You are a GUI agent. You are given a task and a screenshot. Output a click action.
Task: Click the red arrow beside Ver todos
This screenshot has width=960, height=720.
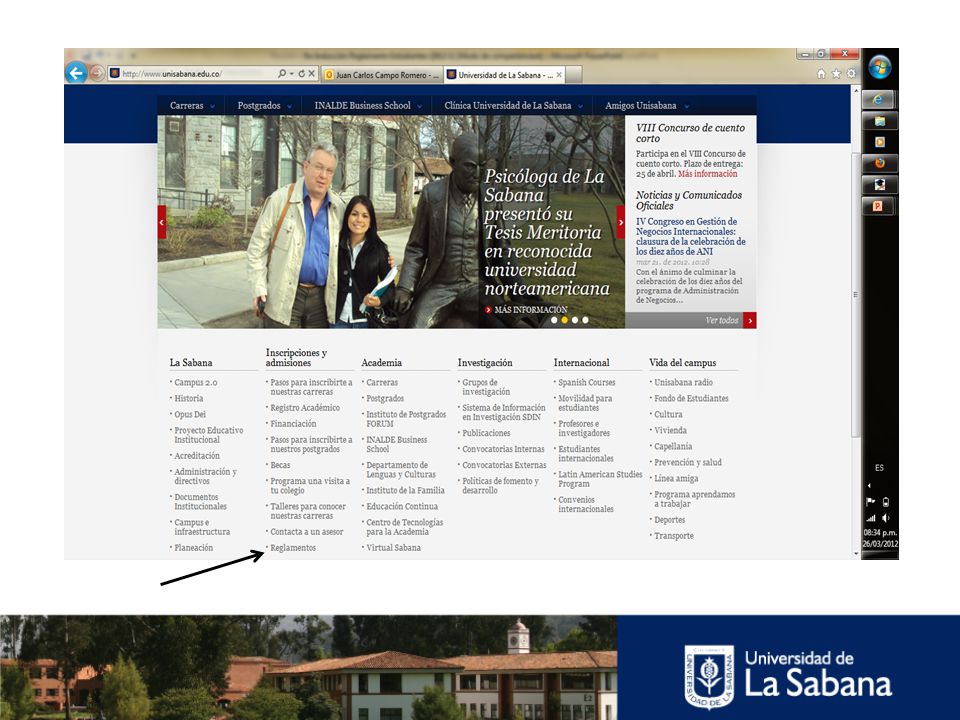[x=750, y=320]
